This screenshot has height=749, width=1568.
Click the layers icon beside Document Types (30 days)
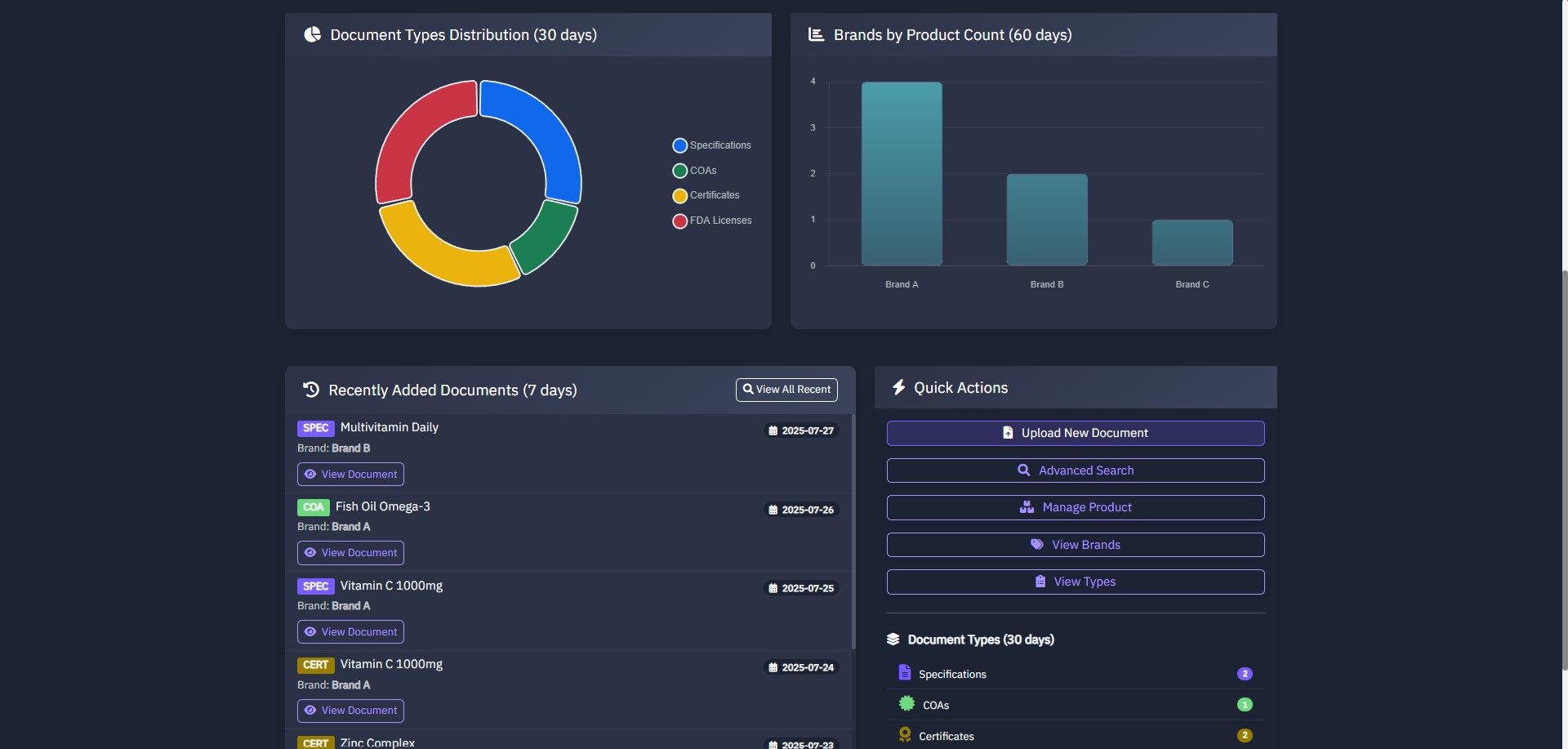pyautogui.click(x=893, y=640)
